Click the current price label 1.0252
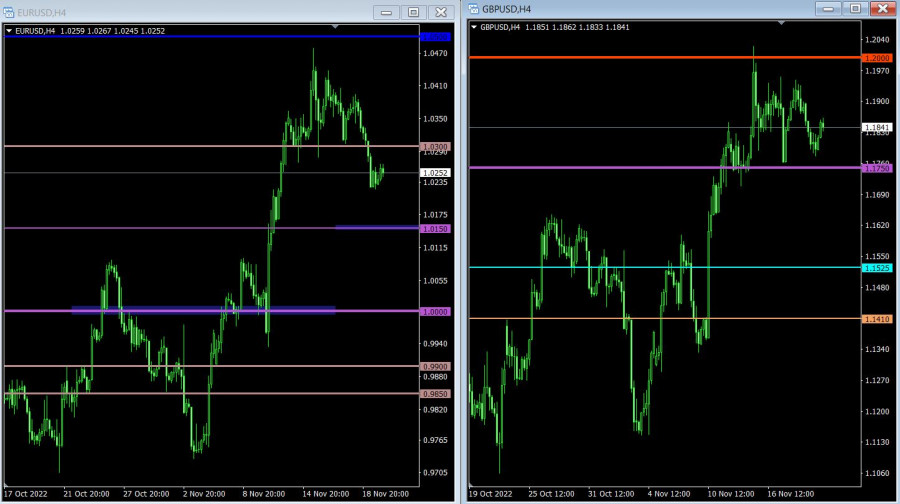 [x=436, y=173]
